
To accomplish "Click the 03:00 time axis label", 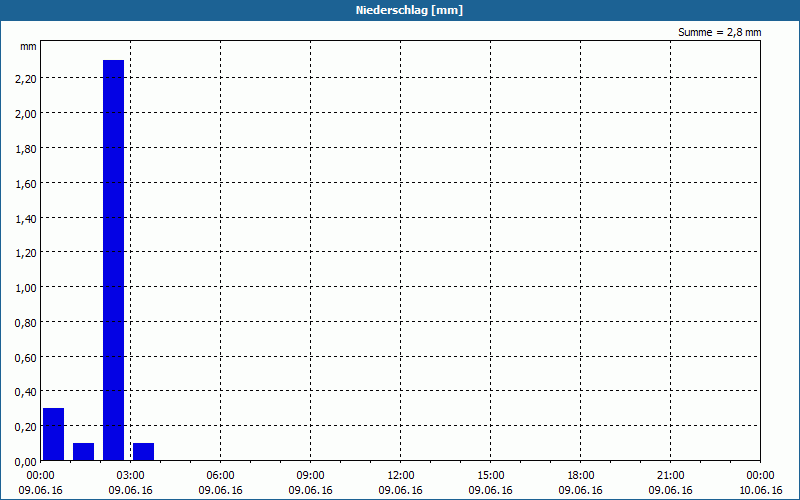I will (130, 476).
